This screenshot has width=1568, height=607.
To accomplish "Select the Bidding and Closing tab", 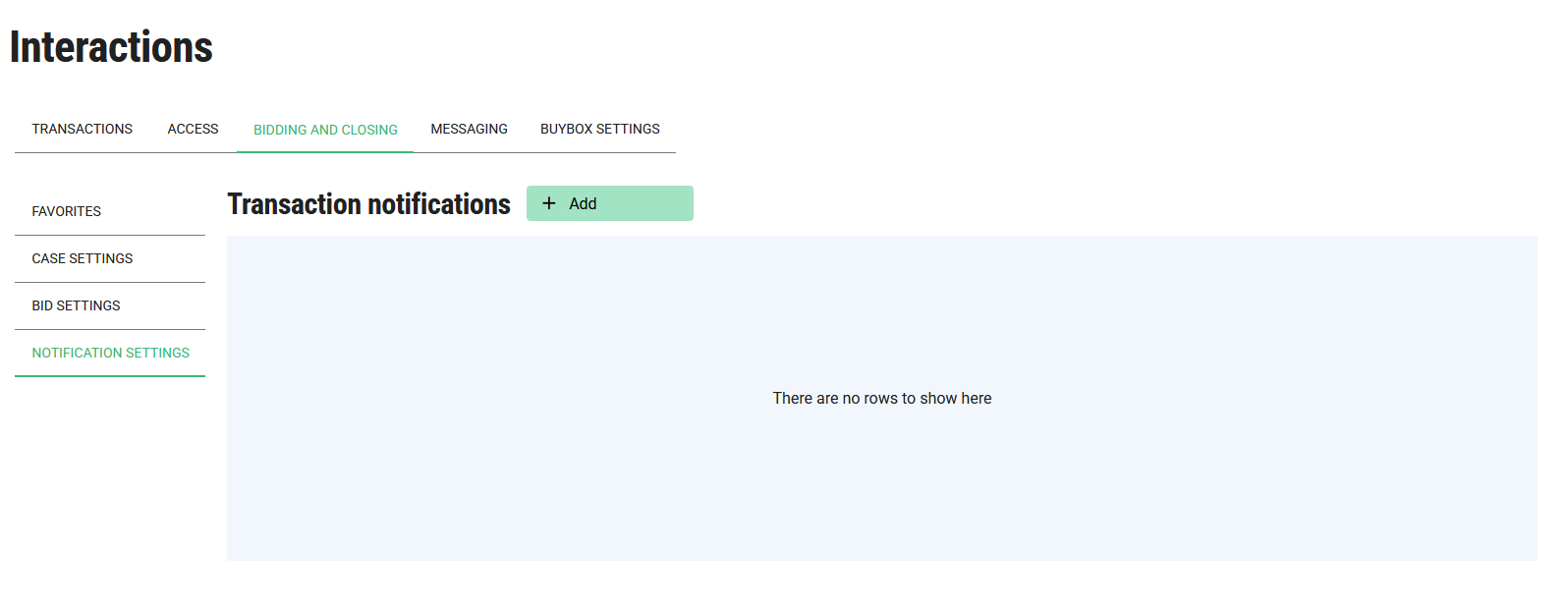I will tap(325, 130).
